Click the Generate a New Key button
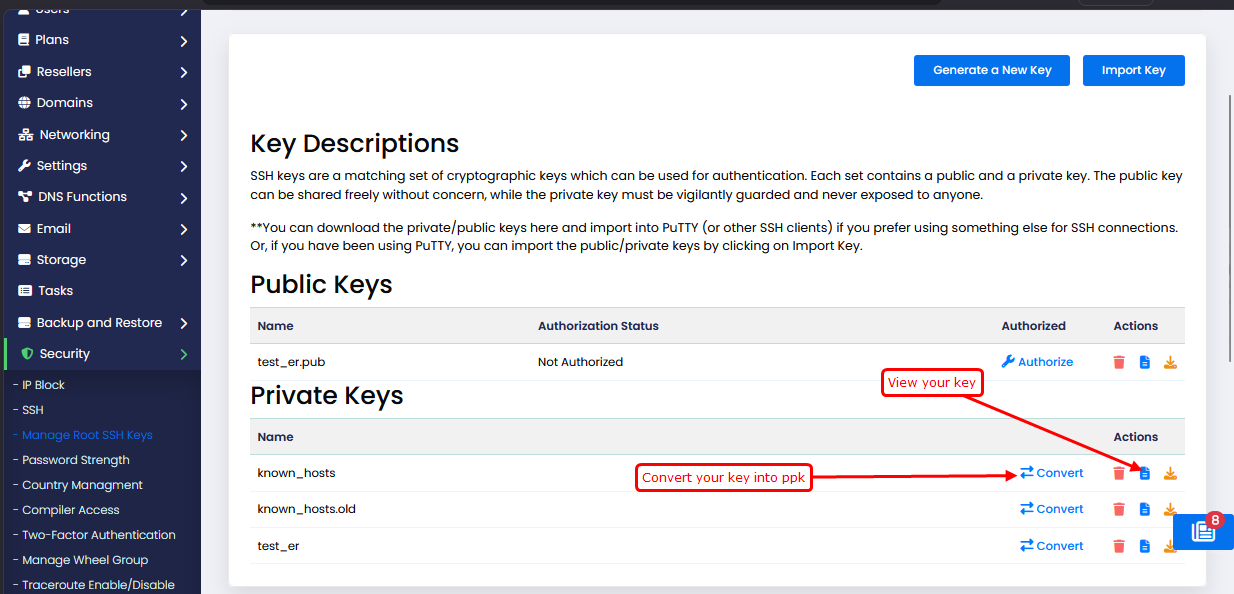1234x594 pixels. pos(992,70)
